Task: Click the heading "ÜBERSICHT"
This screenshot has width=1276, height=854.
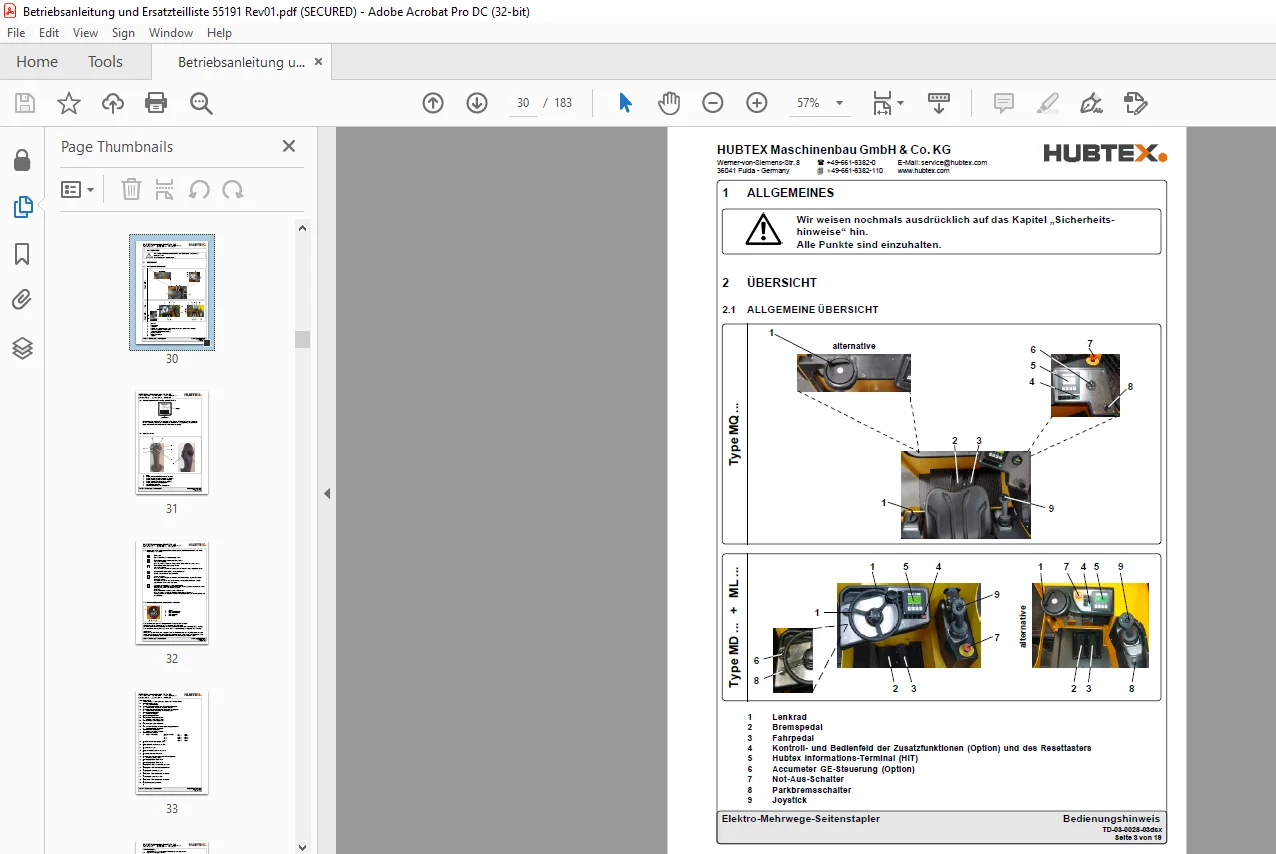Action: pyautogui.click(x=782, y=283)
